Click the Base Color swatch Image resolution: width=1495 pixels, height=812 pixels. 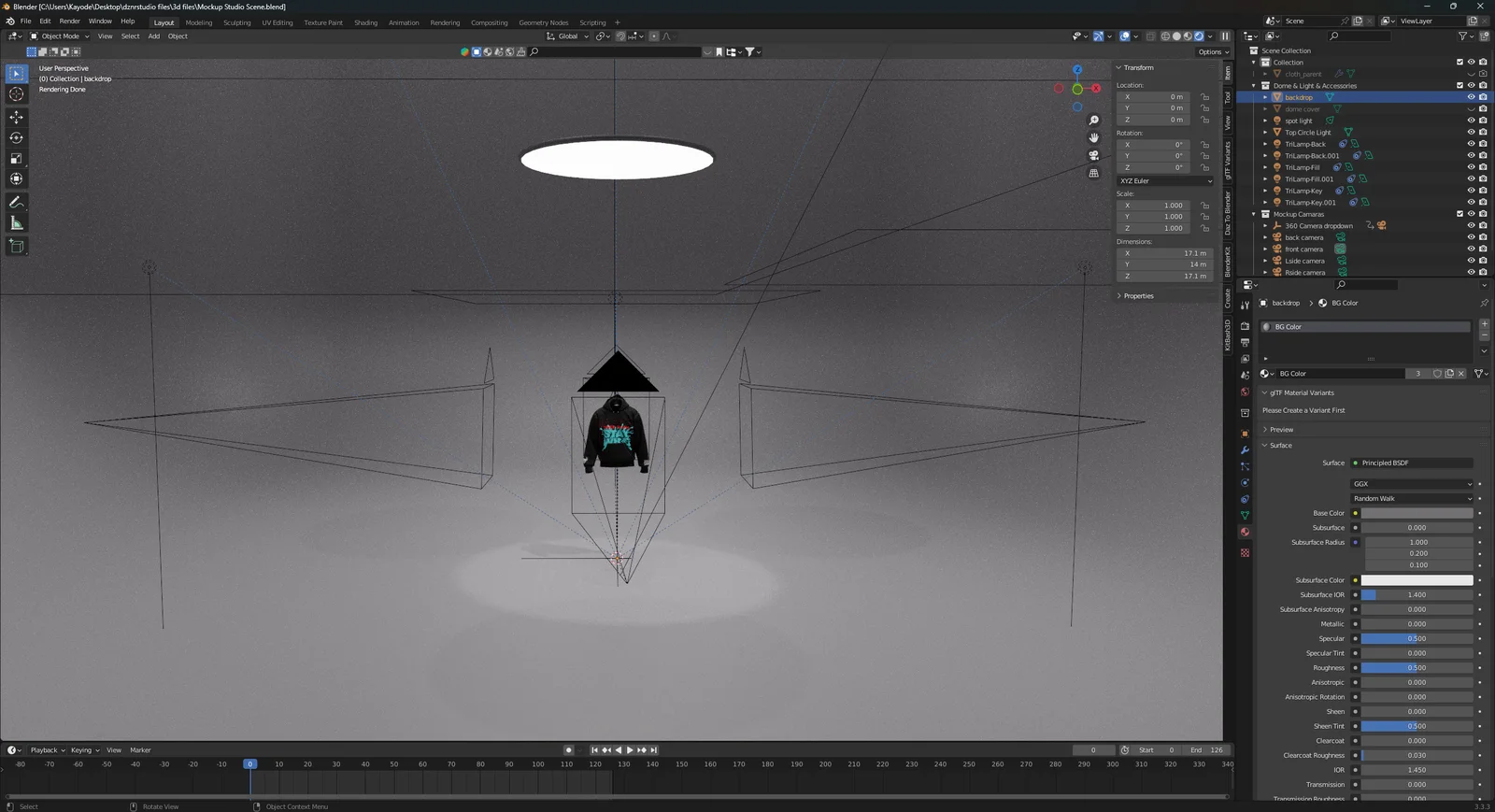[x=1417, y=513]
